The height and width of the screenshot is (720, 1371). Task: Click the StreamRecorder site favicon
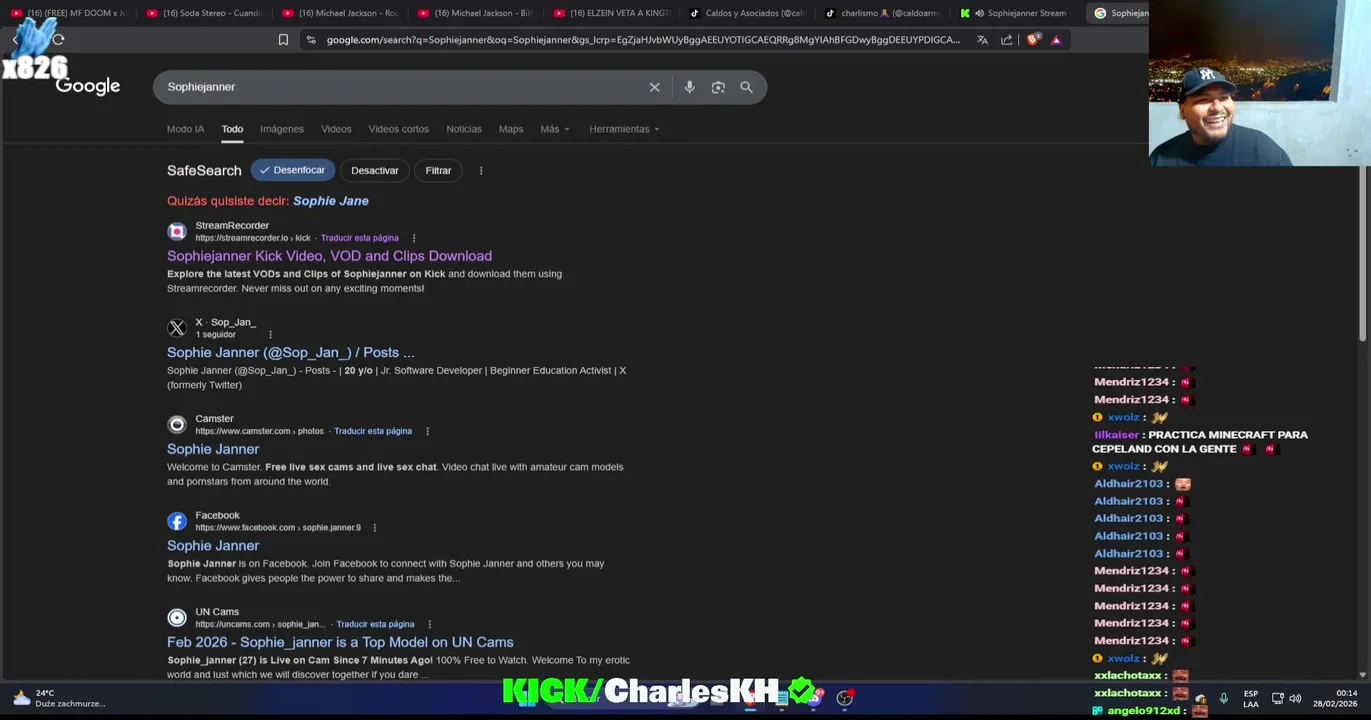pyautogui.click(x=177, y=231)
